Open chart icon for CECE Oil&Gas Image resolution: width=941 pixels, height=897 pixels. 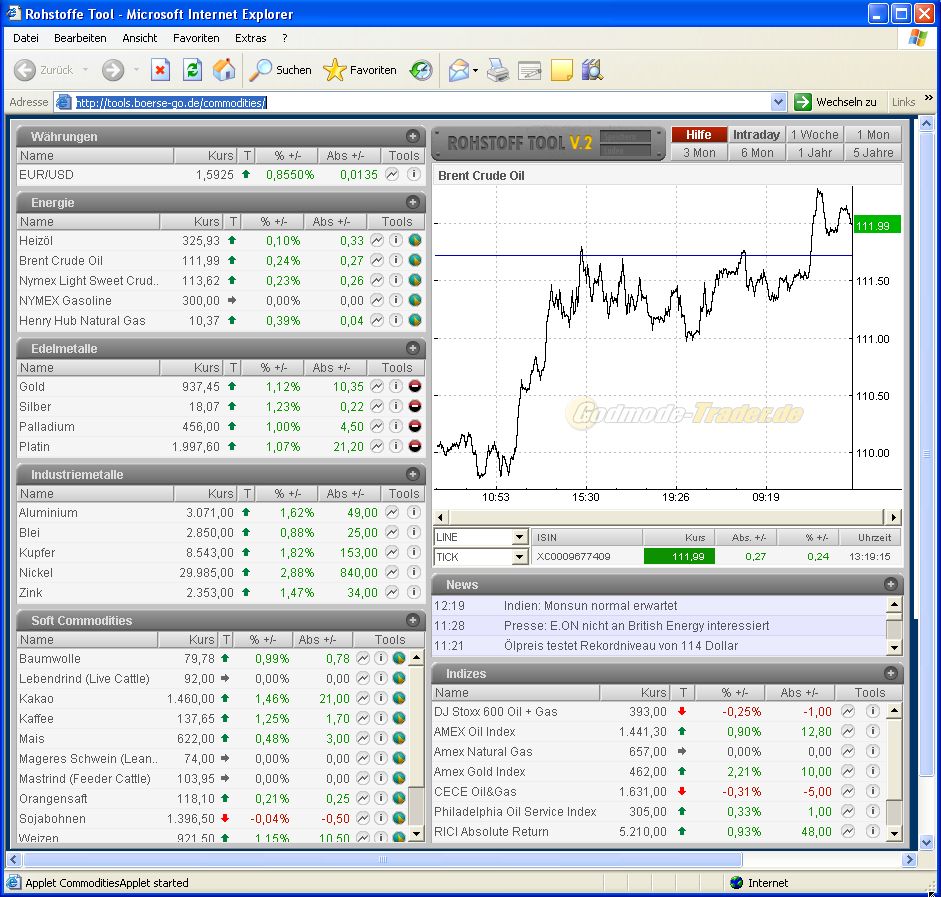(847, 791)
